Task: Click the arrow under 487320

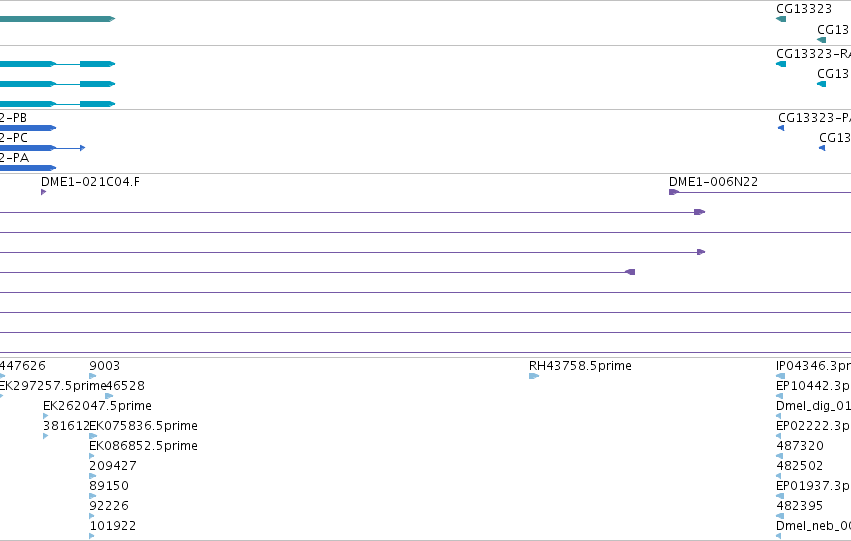Action: coord(779,456)
